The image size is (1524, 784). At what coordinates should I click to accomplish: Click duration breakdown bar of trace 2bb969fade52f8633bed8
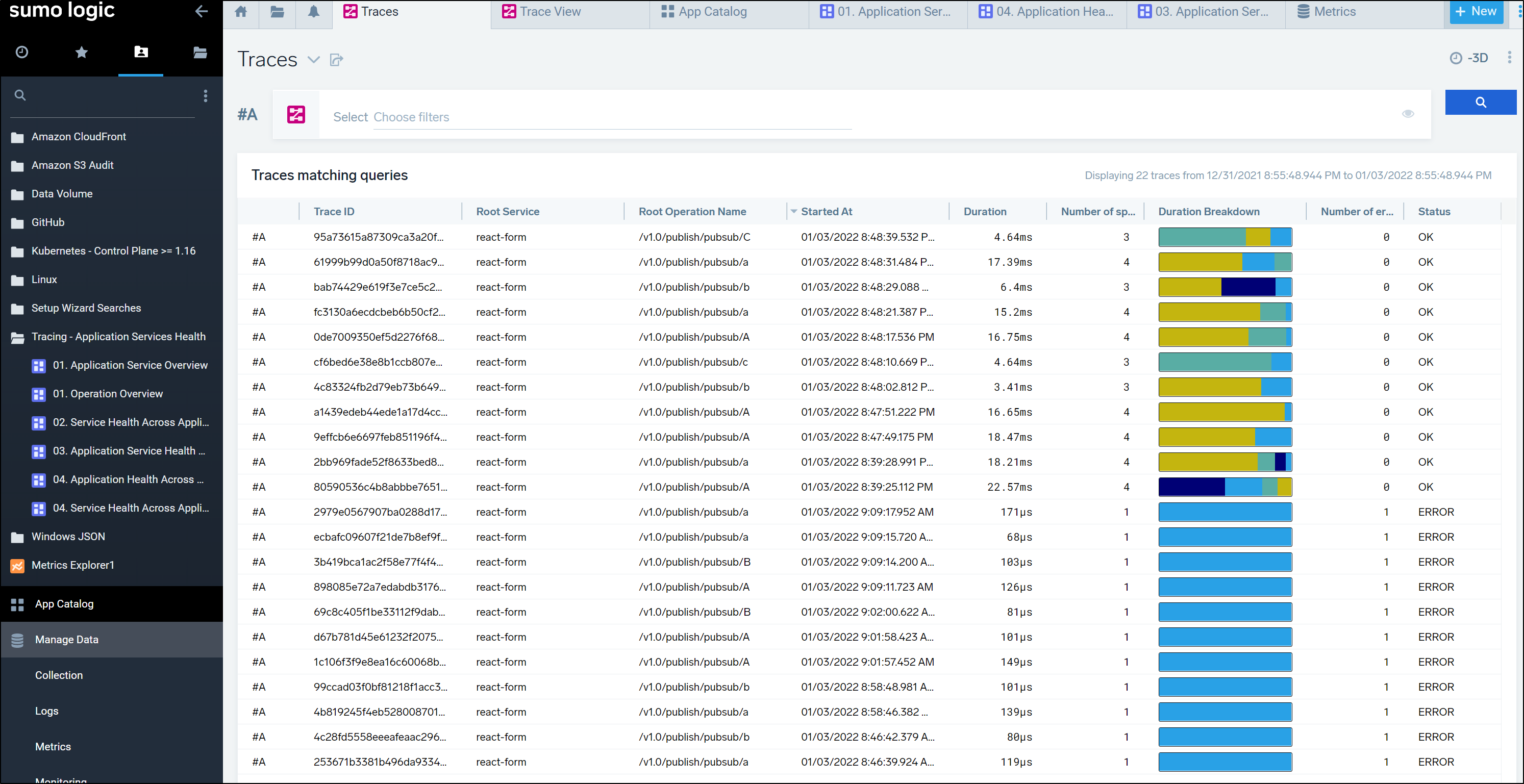click(1225, 462)
